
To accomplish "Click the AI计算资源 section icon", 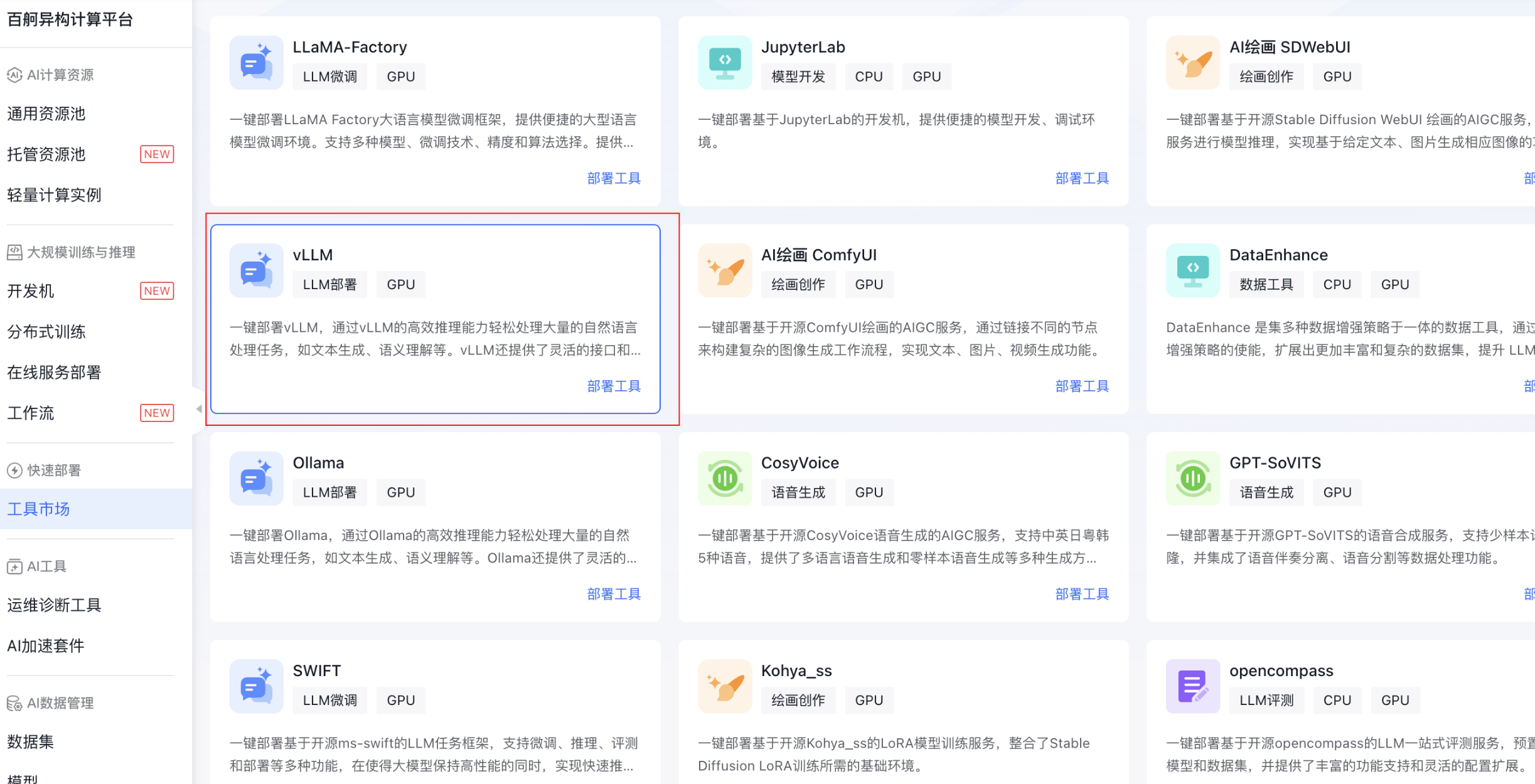I will (x=14, y=75).
